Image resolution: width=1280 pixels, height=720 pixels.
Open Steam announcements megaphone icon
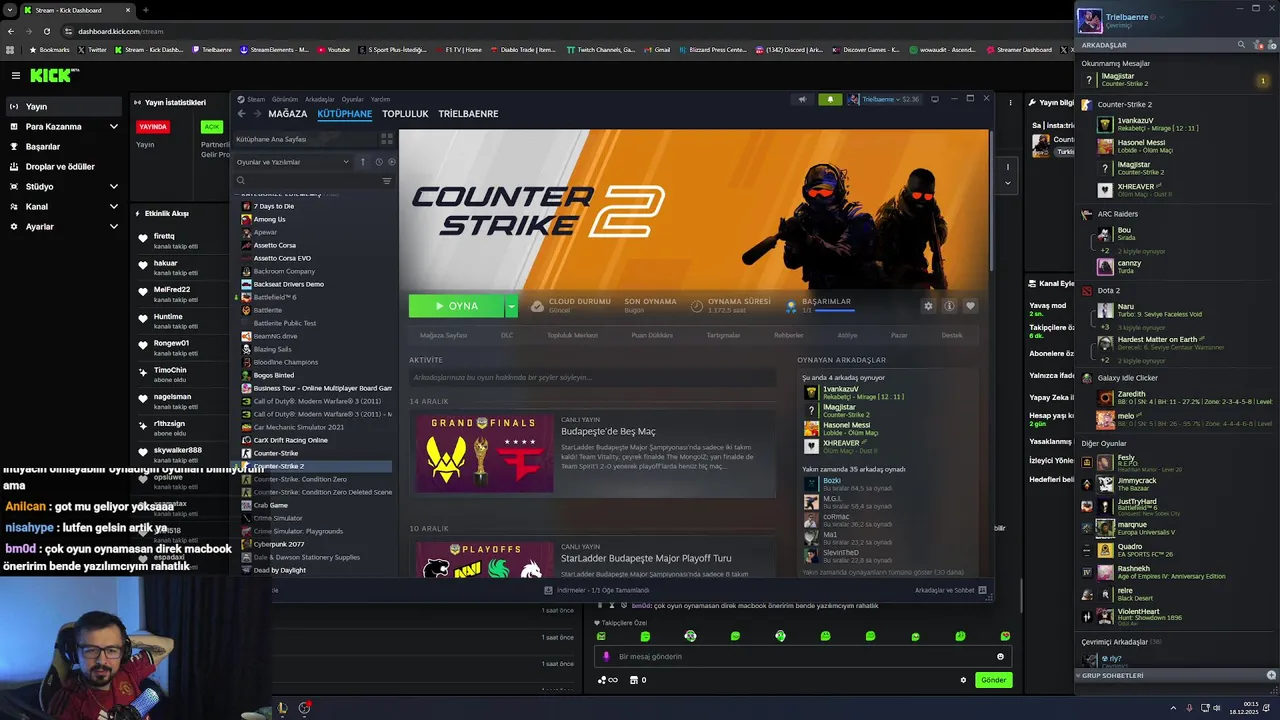[801, 99]
